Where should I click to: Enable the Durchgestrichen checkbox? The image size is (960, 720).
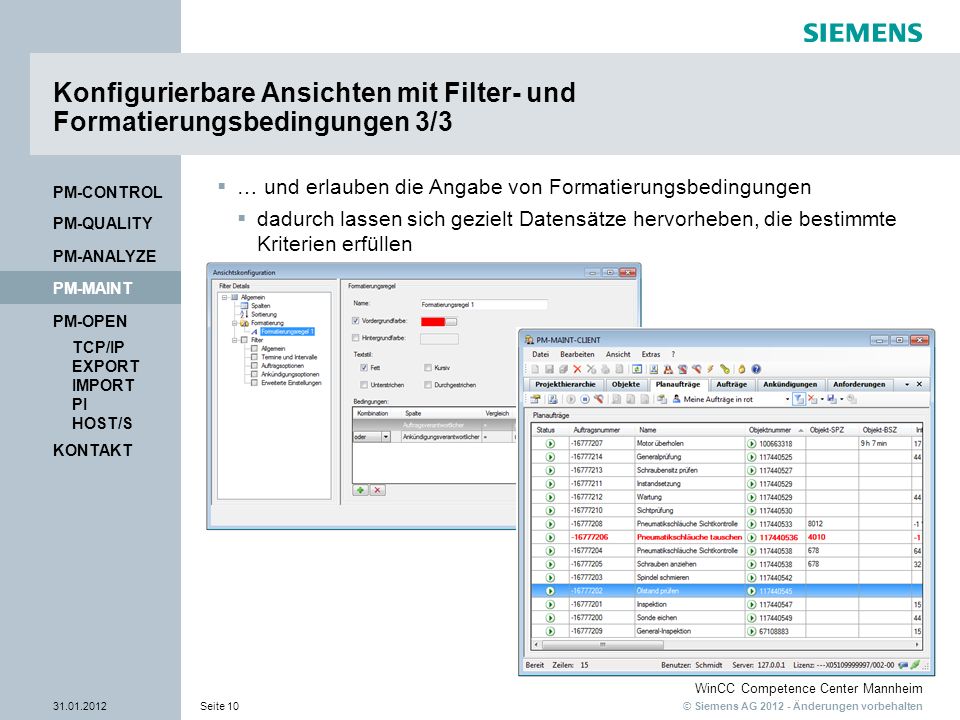tap(428, 385)
